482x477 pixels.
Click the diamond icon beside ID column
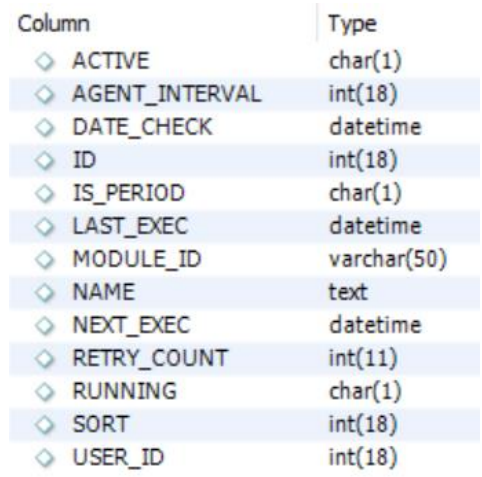coord(44,161)
